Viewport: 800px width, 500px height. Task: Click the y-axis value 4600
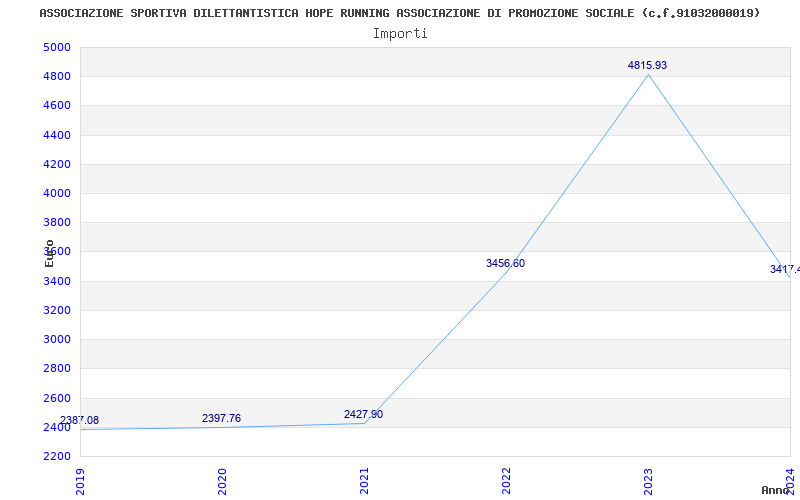57,106
